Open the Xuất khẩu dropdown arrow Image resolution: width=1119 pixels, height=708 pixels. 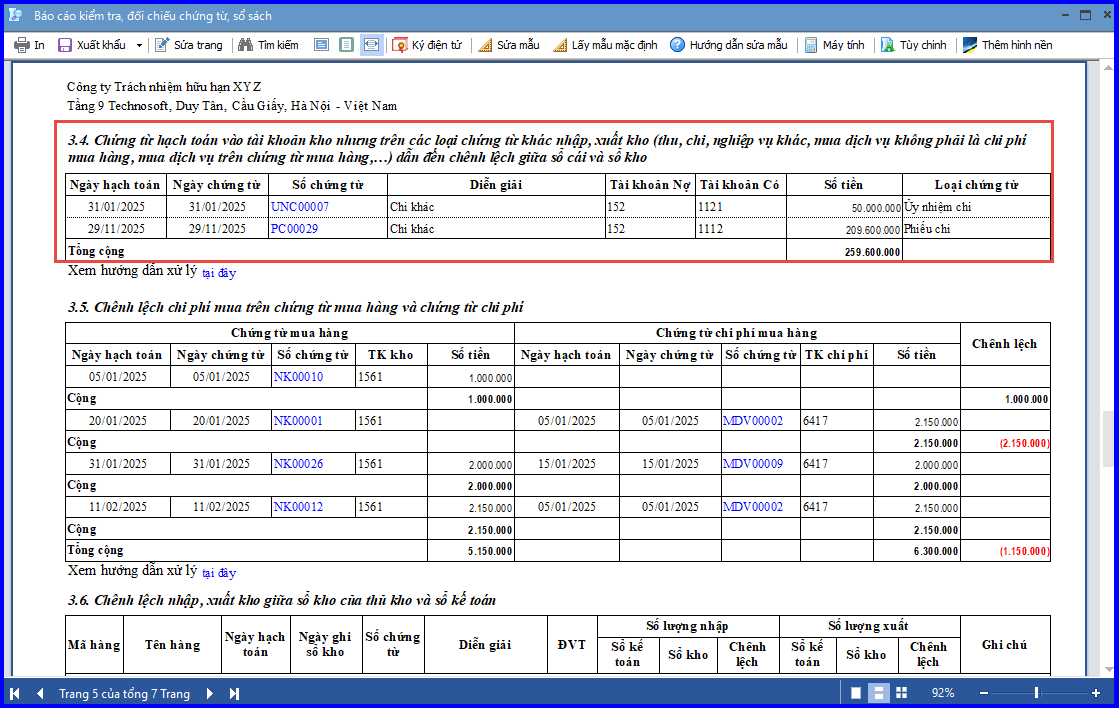tap(138, 45)
